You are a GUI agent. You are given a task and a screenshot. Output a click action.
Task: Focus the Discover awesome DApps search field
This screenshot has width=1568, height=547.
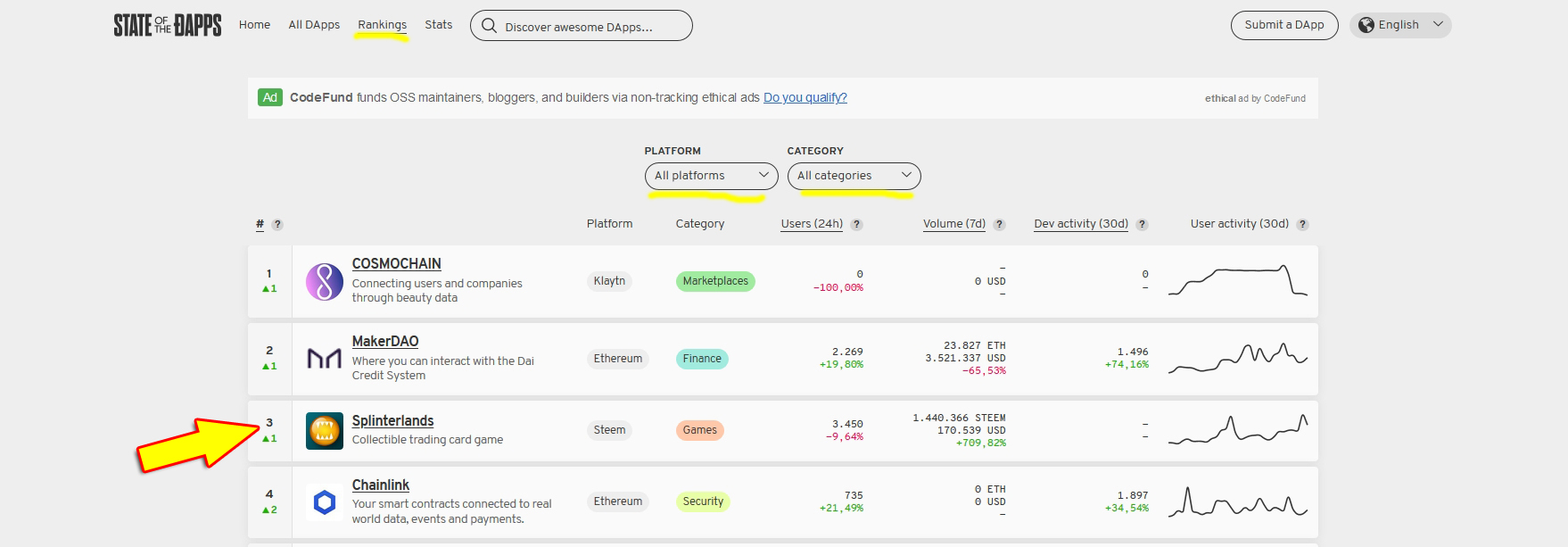point(589,27)
